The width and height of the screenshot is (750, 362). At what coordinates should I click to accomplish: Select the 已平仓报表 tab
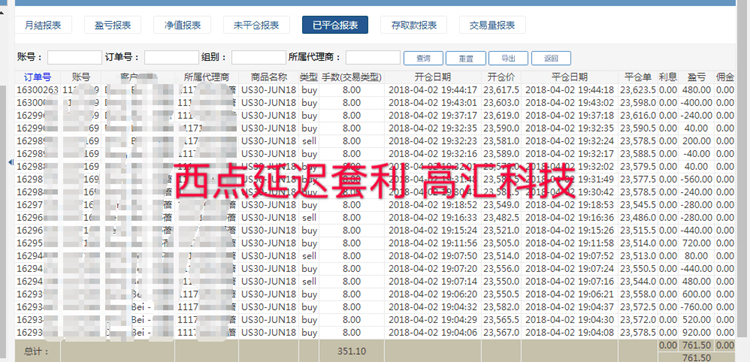pyautogui.click(x=335, y=25)
